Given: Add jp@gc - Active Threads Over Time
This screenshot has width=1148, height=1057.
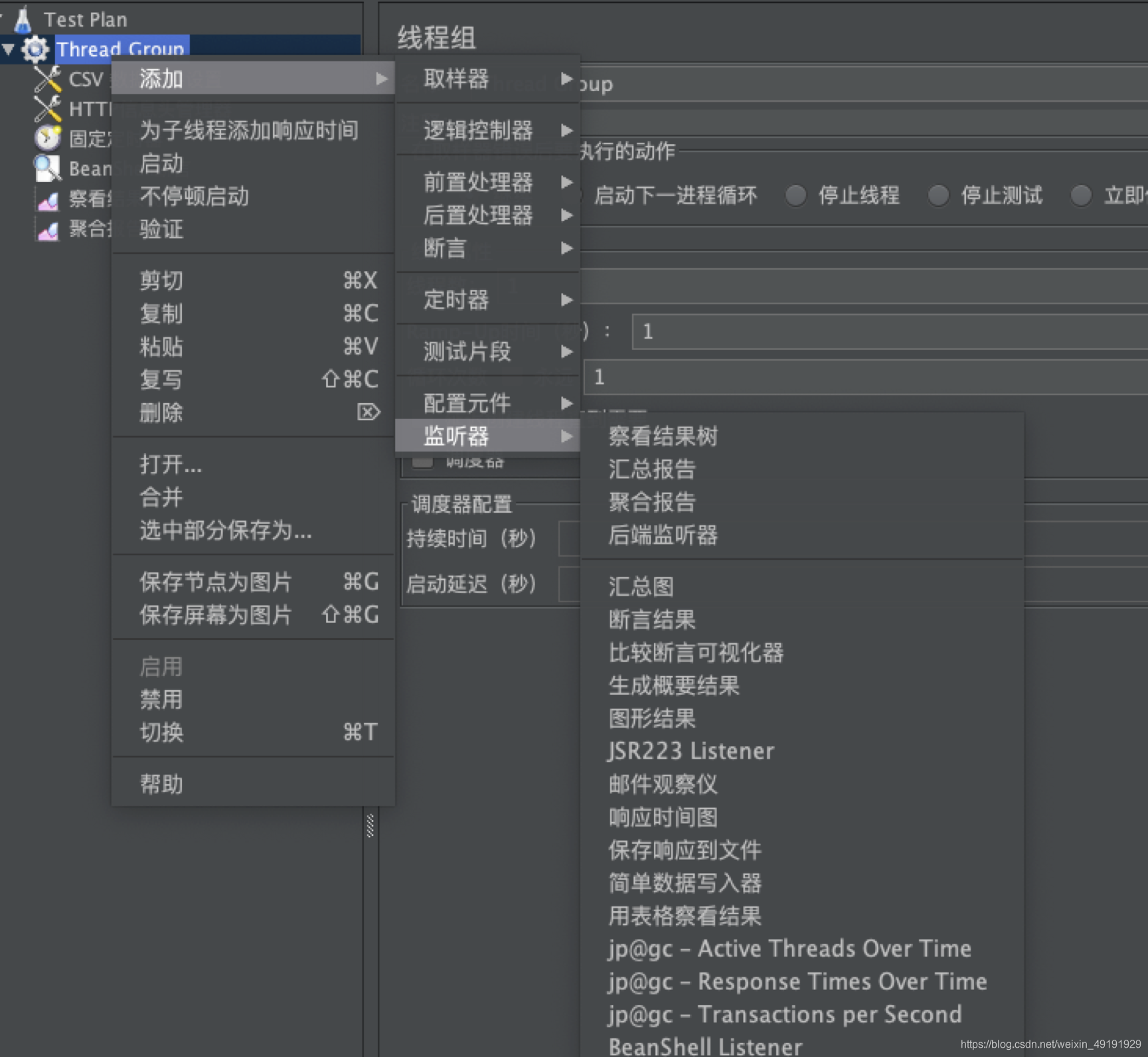Looking at the screenshot, I should [x=802, y=949].
